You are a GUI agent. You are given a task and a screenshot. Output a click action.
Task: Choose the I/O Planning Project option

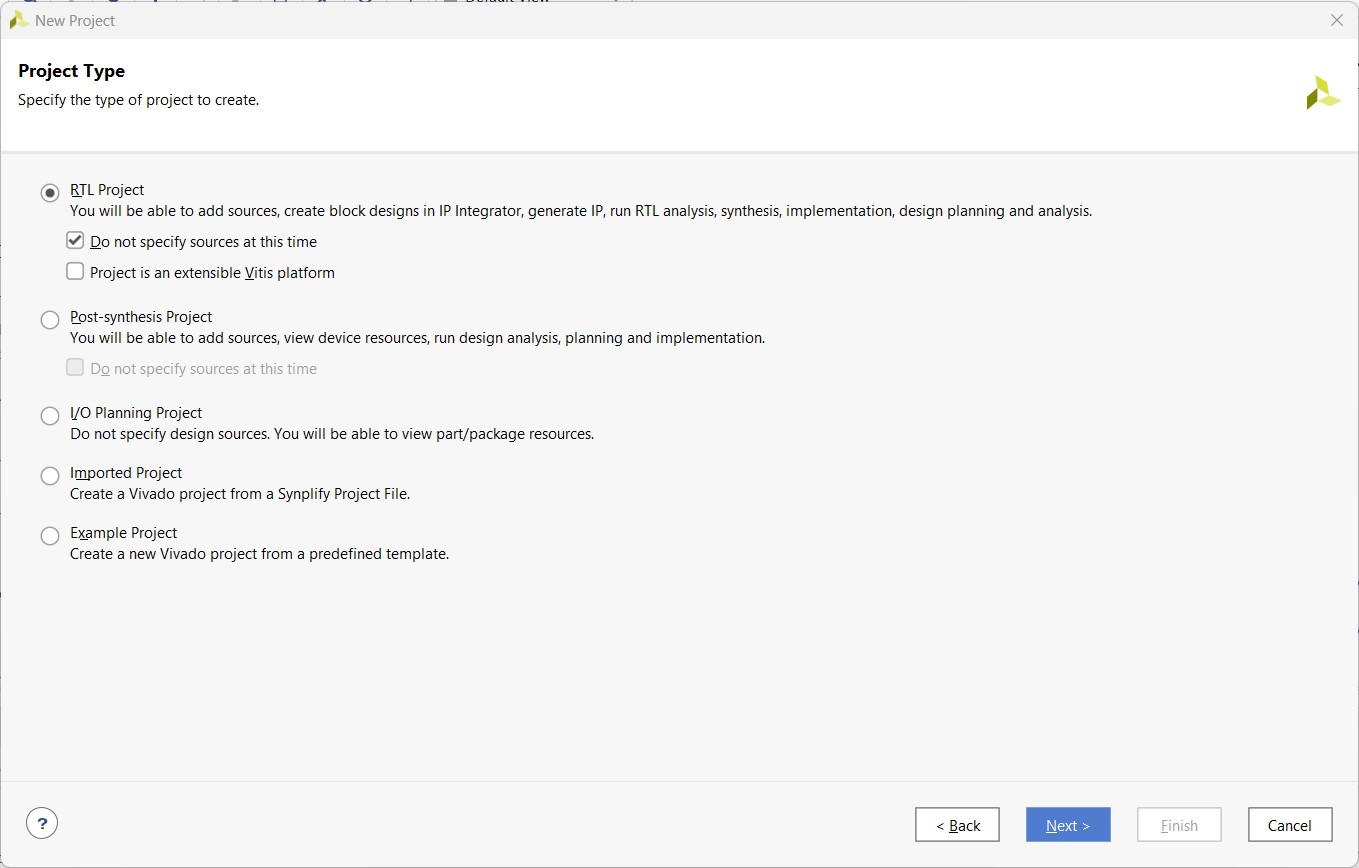(50, 415)
